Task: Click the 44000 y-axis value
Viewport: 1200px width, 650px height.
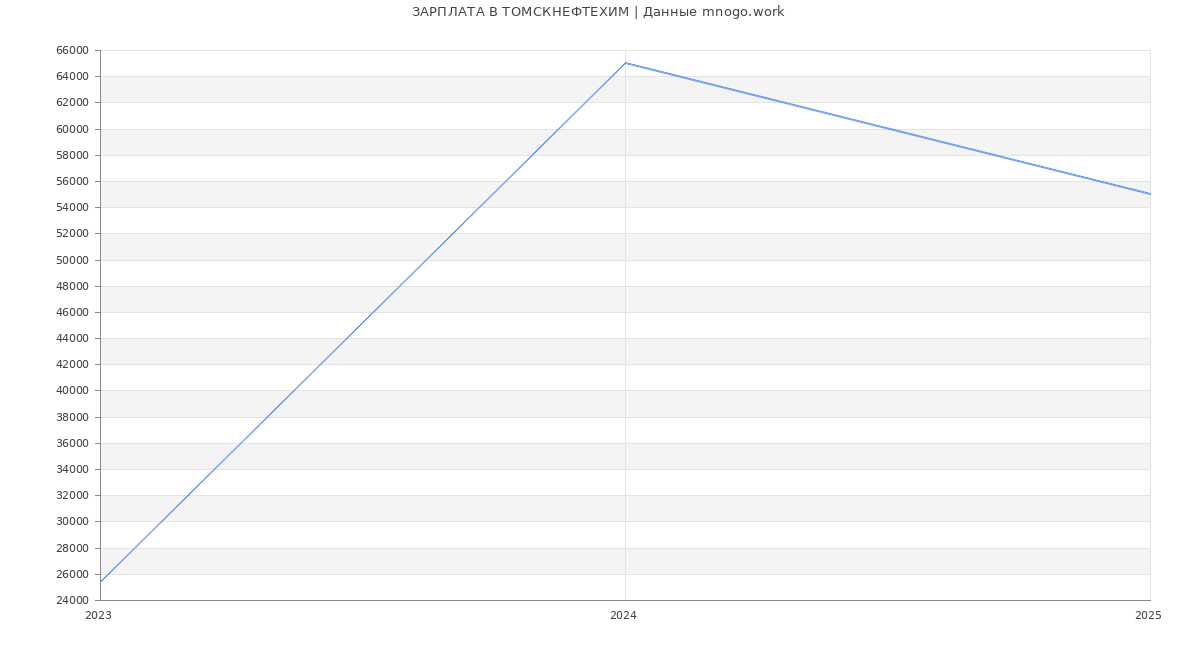Action: click(72, 339)
